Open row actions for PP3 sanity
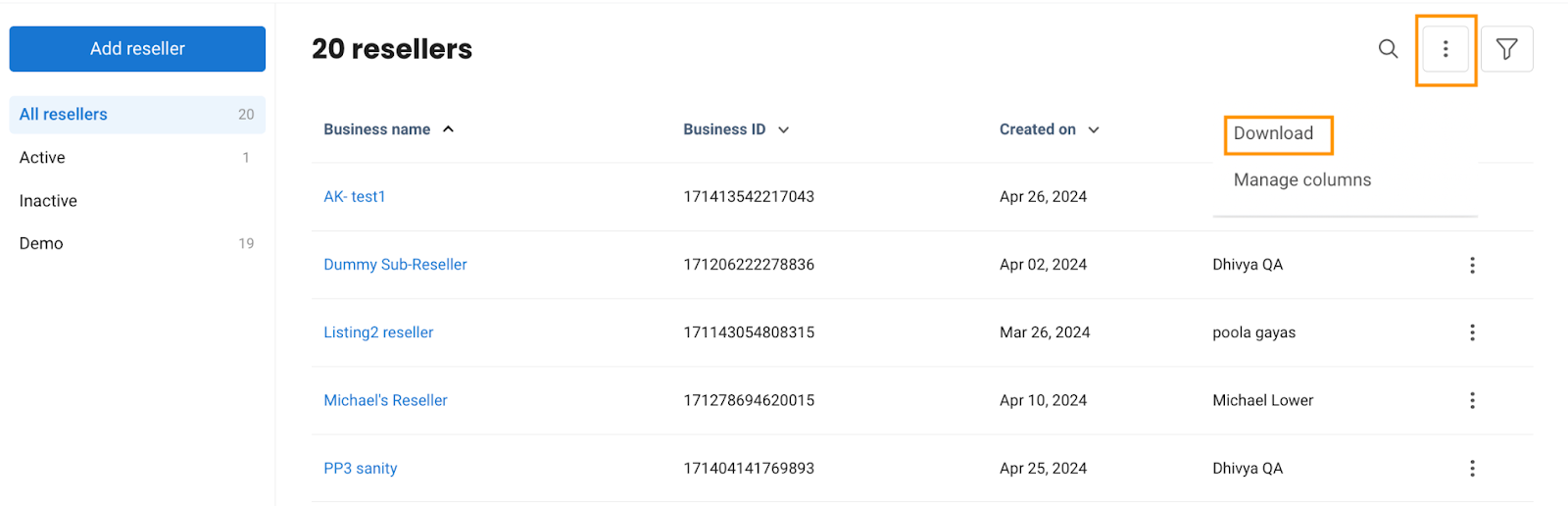 tap(1472, 468)
